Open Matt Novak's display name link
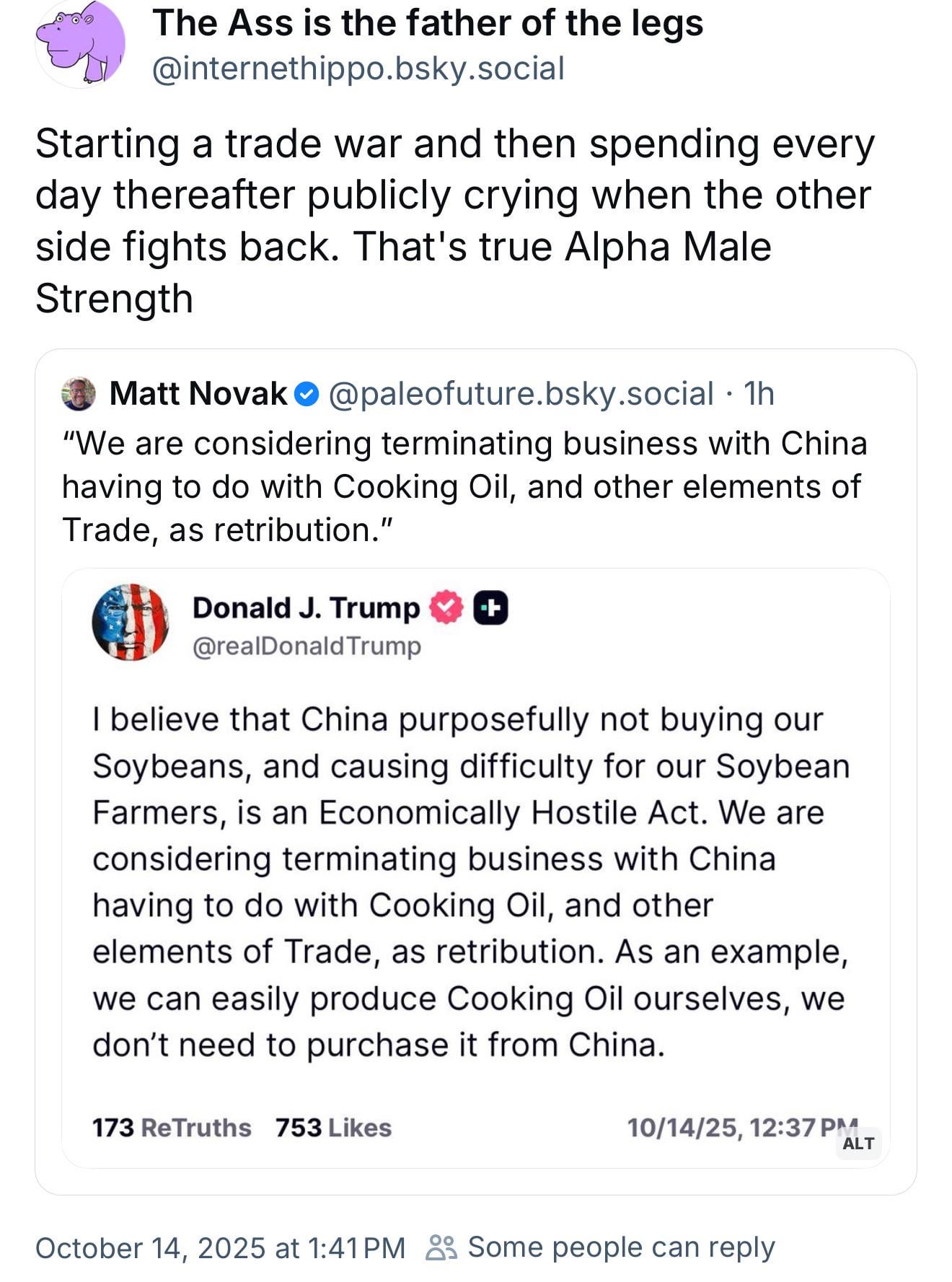This screenshot has height=1282, width=952. click(198, 394)
